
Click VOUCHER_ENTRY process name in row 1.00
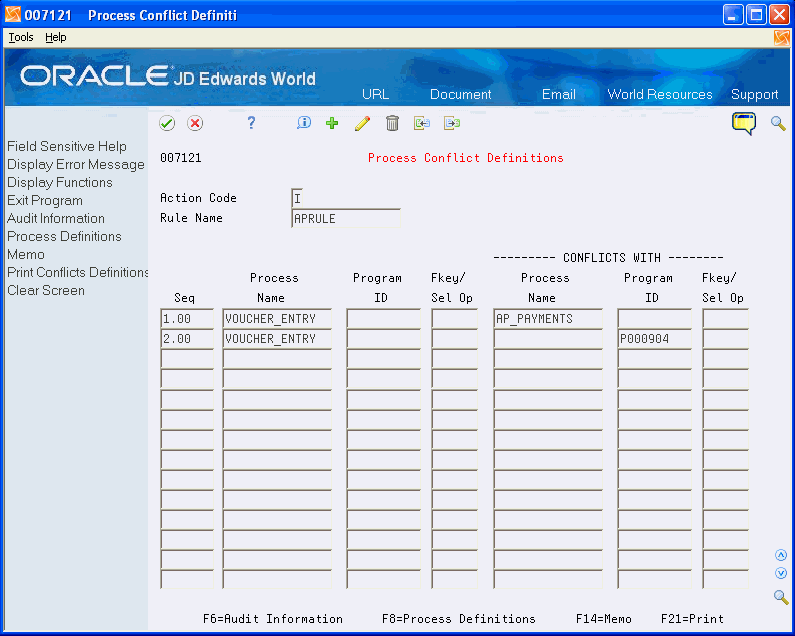(277, 319)
